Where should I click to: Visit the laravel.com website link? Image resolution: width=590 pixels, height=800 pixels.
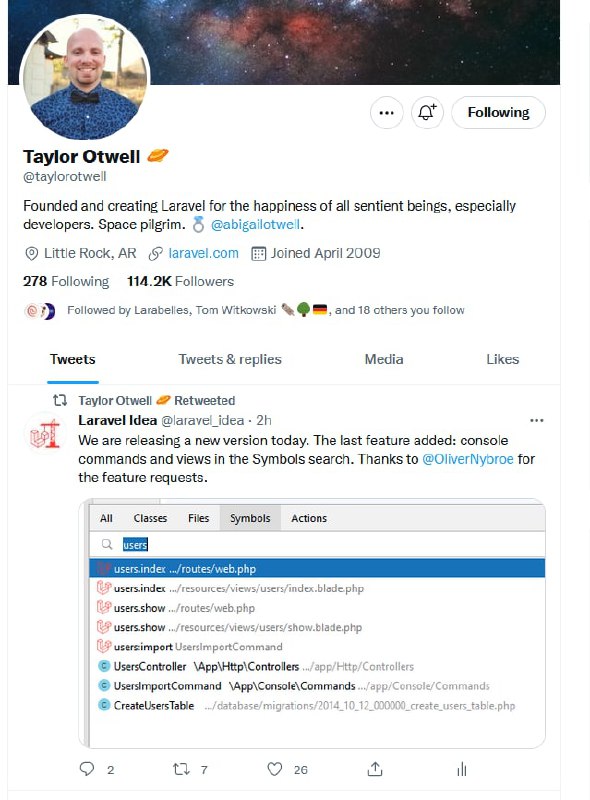[203, 253]
